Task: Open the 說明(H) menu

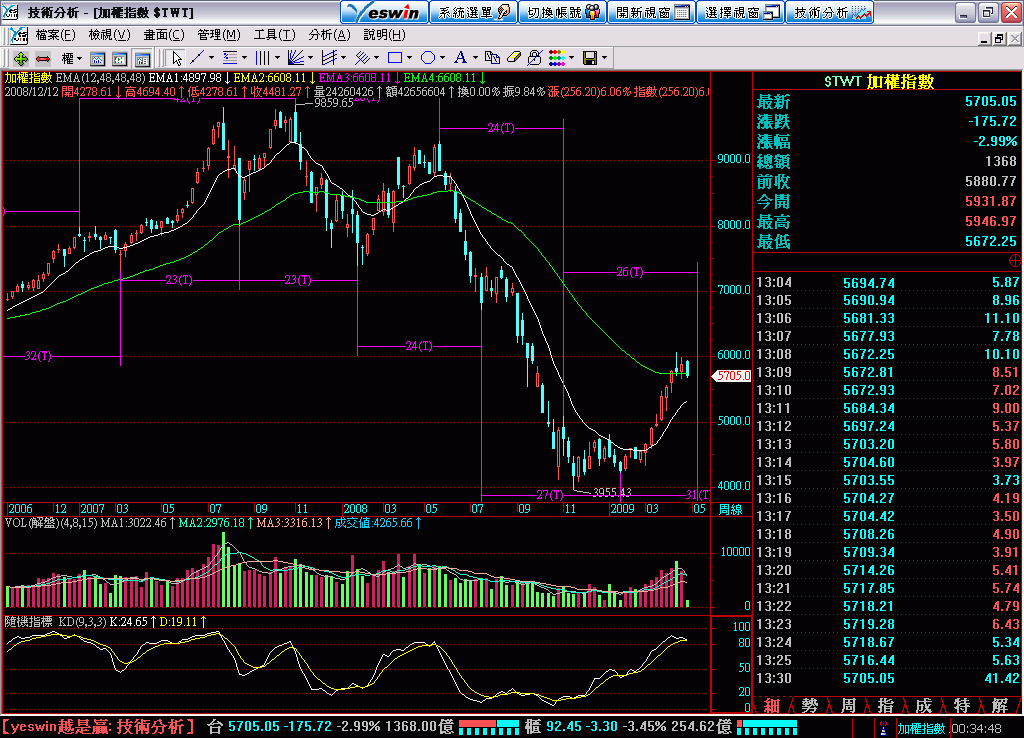Action: [384, 35]
